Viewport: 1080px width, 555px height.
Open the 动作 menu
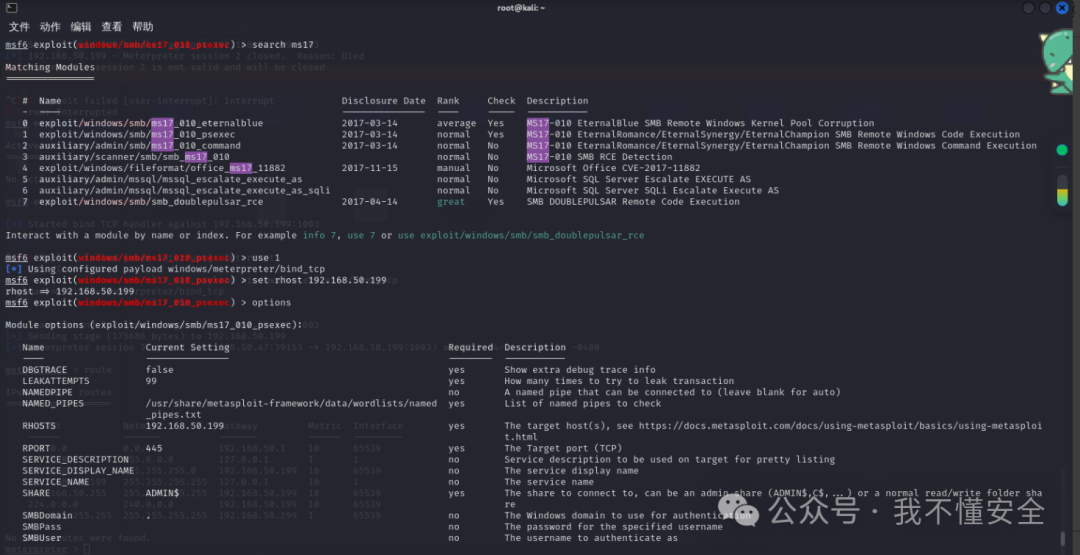(50, 27)
